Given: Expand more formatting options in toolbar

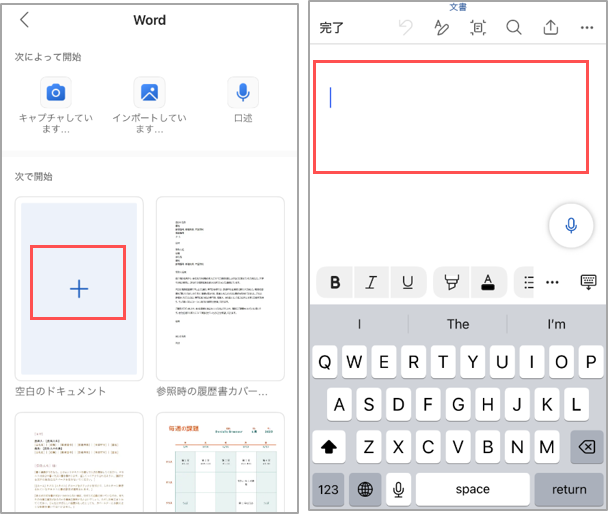Looking at the screenshot, I should [552, 282].
